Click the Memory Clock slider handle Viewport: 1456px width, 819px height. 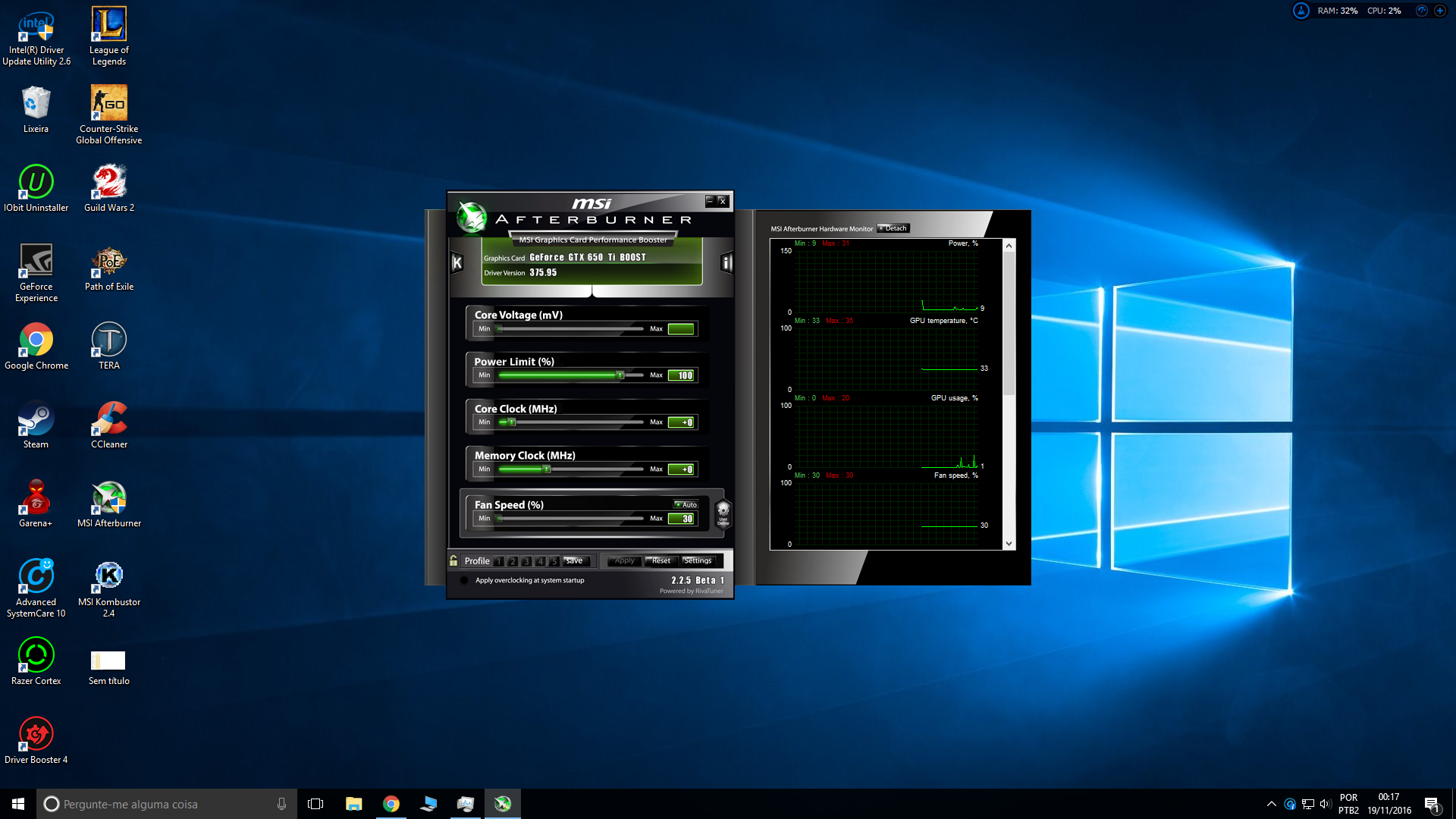[x=546, y=469]
